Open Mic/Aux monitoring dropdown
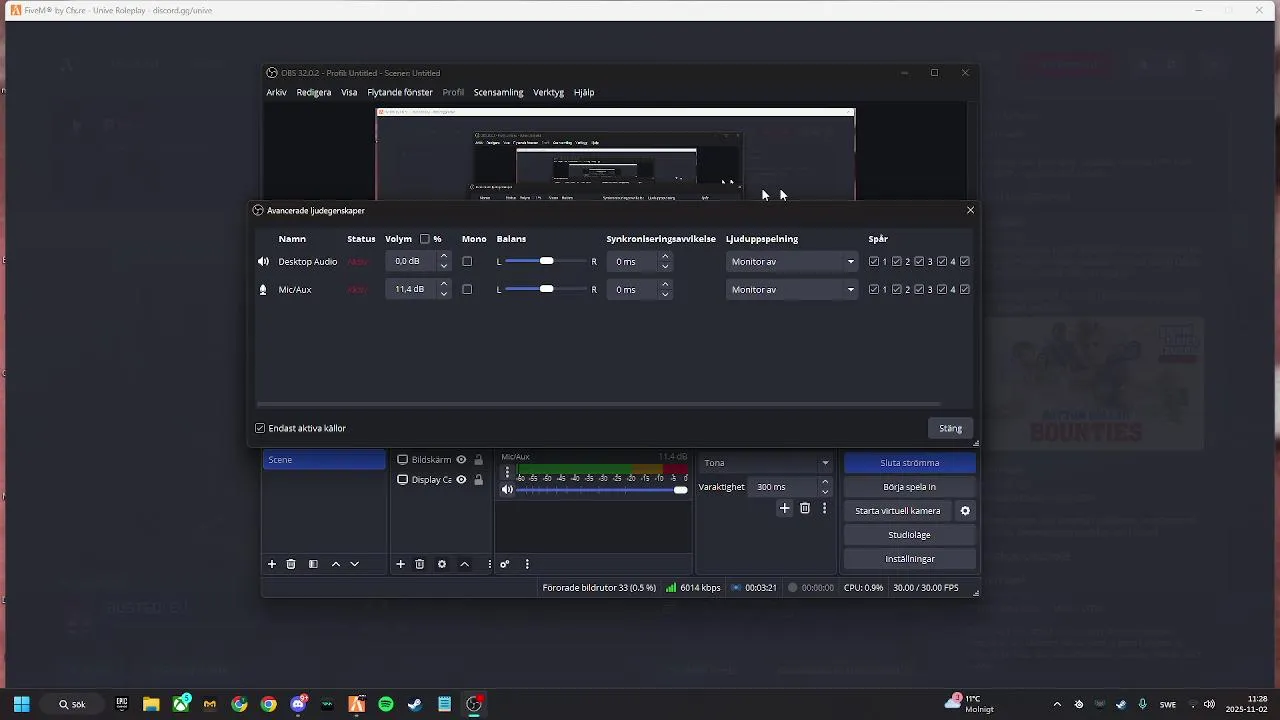The image size is (1280, 720). tap(792, 290)
